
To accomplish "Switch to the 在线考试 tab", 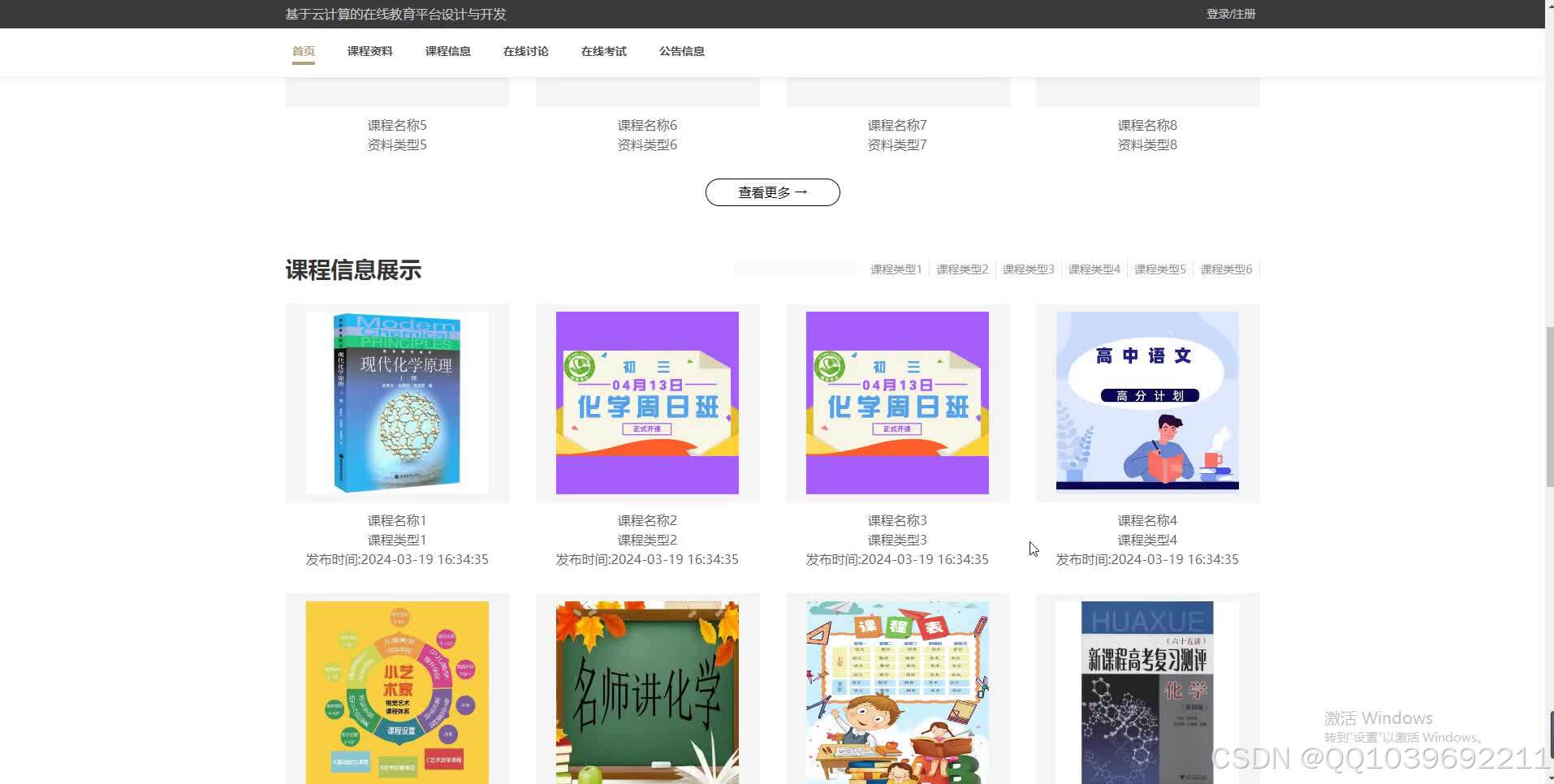I will [602, 51].
